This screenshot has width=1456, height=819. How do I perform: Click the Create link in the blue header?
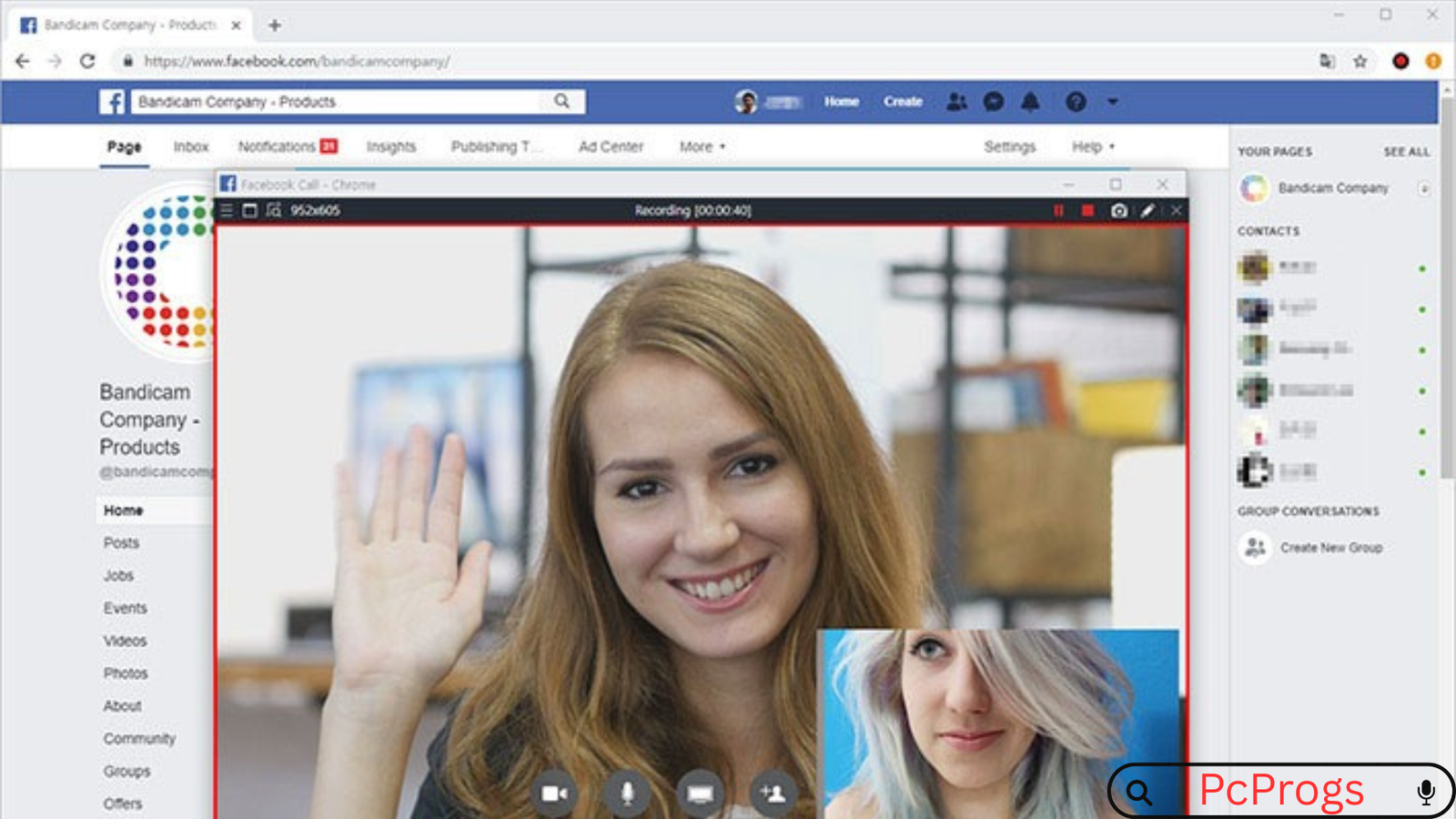tap(903, 102)
